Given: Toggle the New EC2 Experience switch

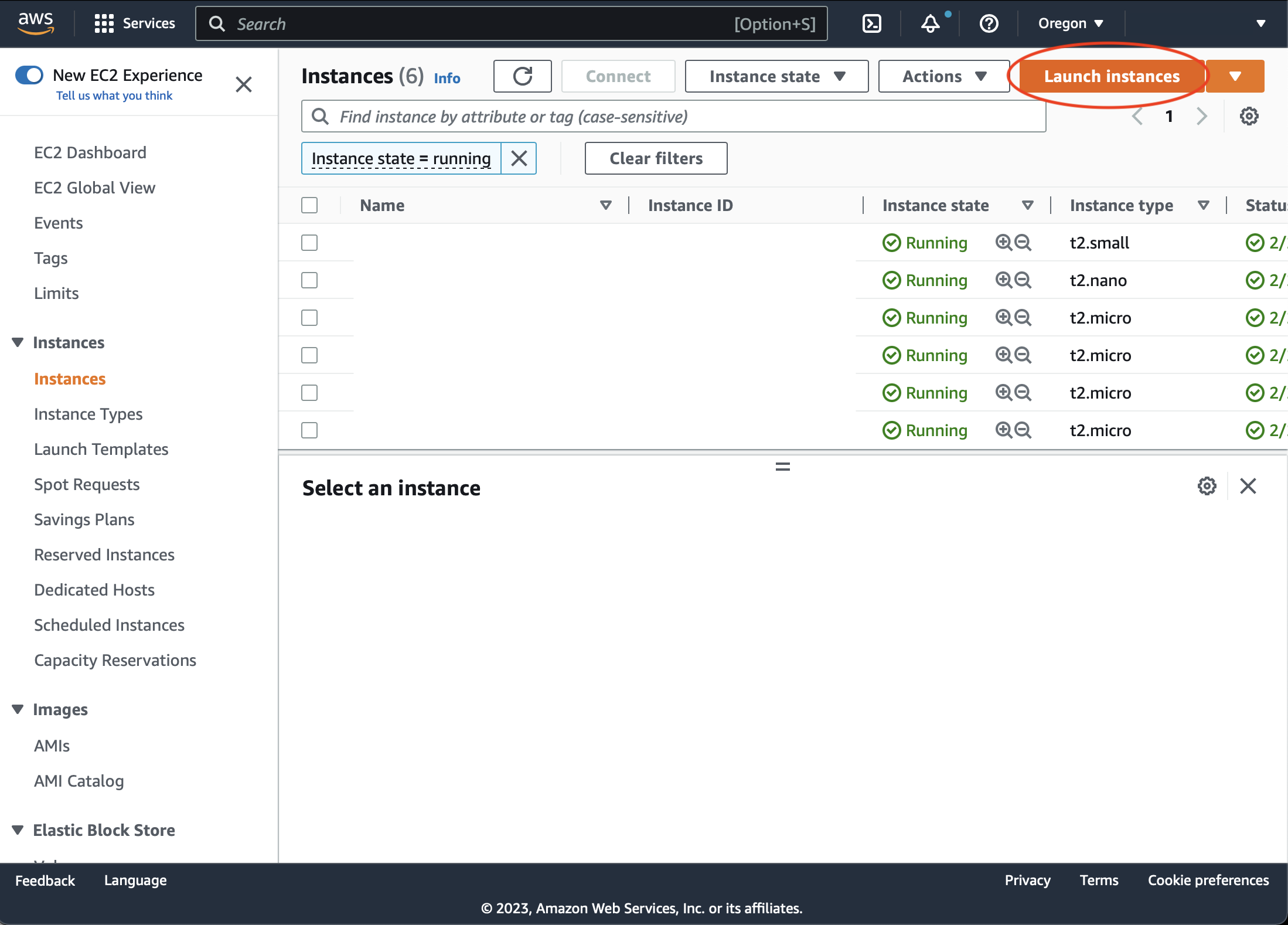Looking at the screenshot, I should point(29,75).
